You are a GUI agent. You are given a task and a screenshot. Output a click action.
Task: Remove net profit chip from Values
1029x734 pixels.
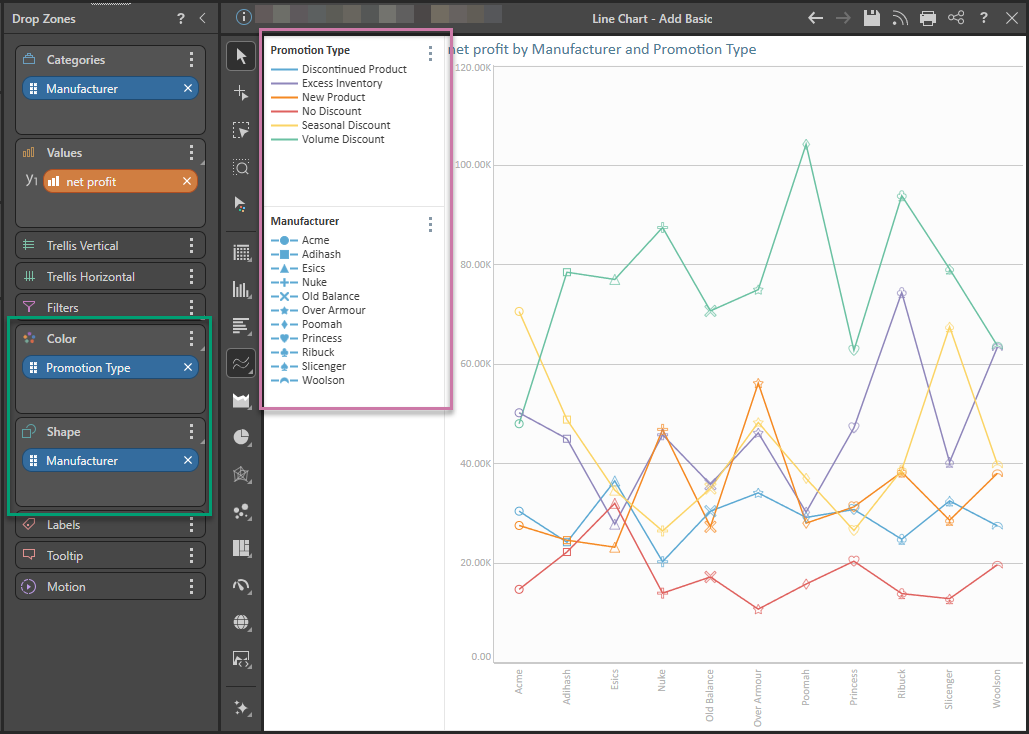pos(187,182)
